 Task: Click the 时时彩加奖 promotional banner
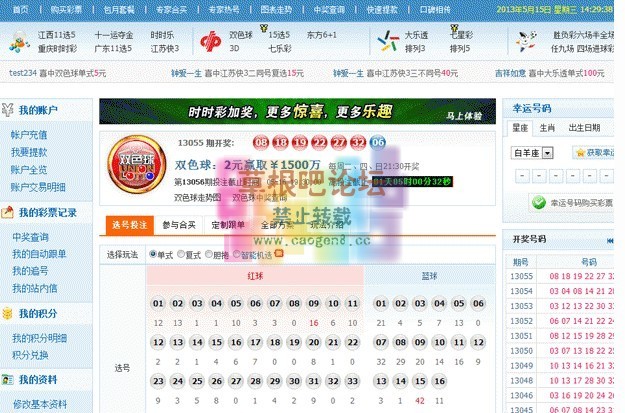[x=297, y=111]
